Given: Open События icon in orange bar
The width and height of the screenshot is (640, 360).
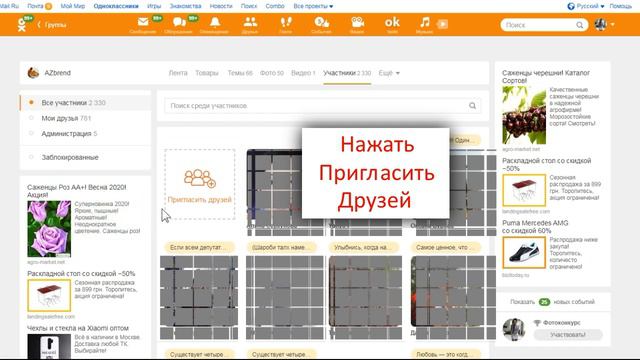Looking at the screenshot, I should click(321, 22).
